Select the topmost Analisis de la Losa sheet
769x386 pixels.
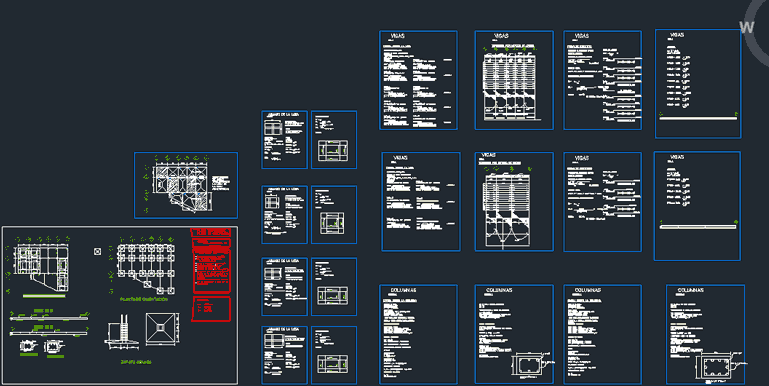284,140
